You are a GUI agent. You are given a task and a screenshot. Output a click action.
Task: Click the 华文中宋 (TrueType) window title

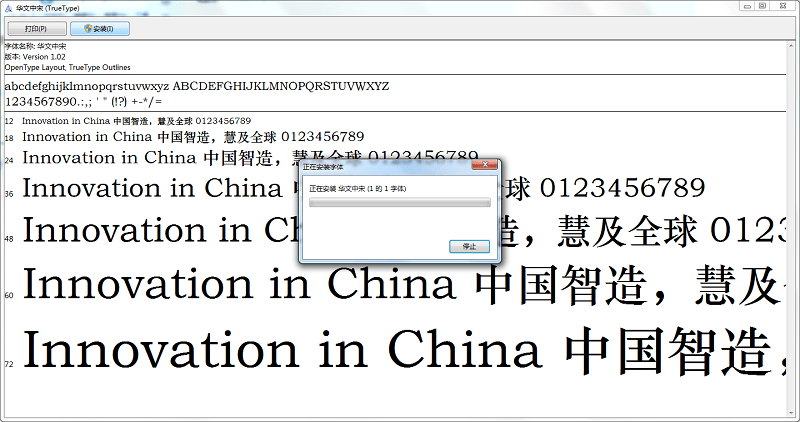coord(47,8)
